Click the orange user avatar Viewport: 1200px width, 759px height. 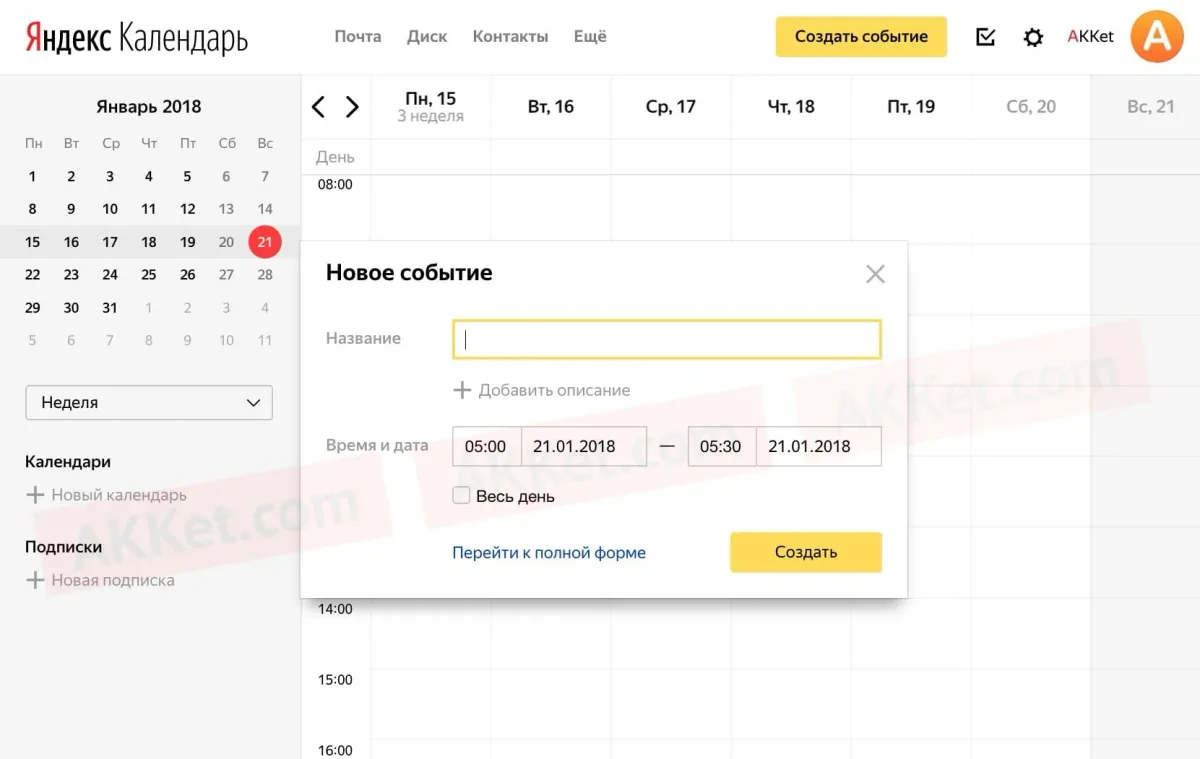(x=1156, y=37)
